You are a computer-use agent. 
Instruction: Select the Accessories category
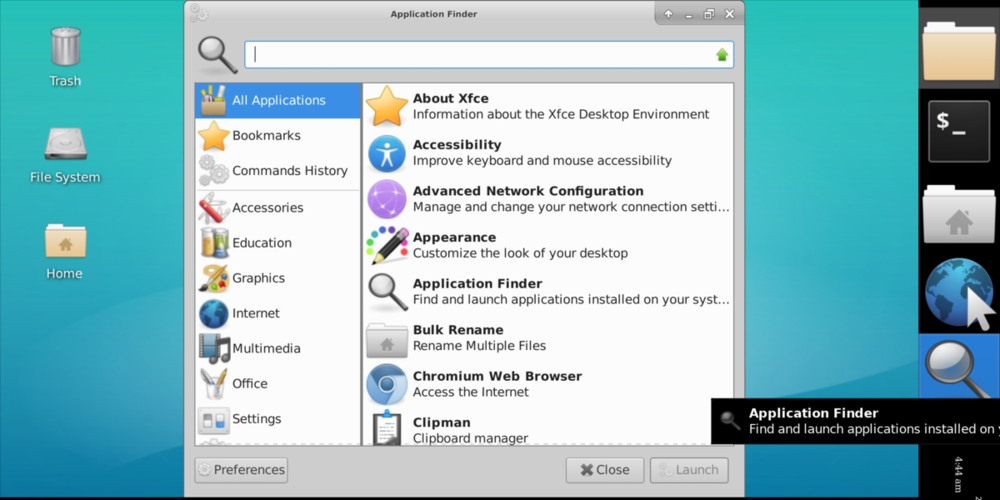coord(278,207)
